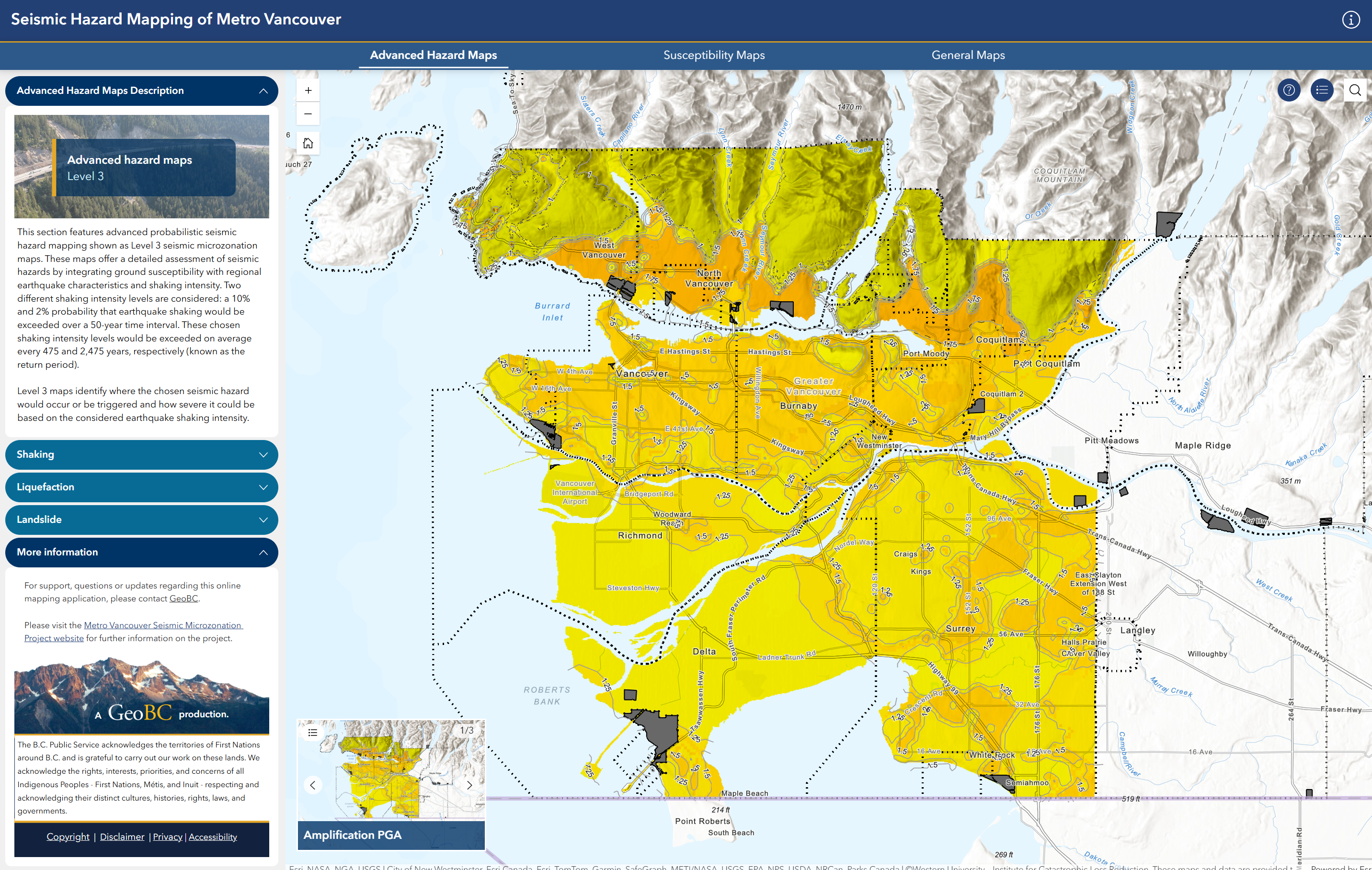Click the Langley label on map
The height and width of the screenshot is (870, 1372).
coord(1137,630)
